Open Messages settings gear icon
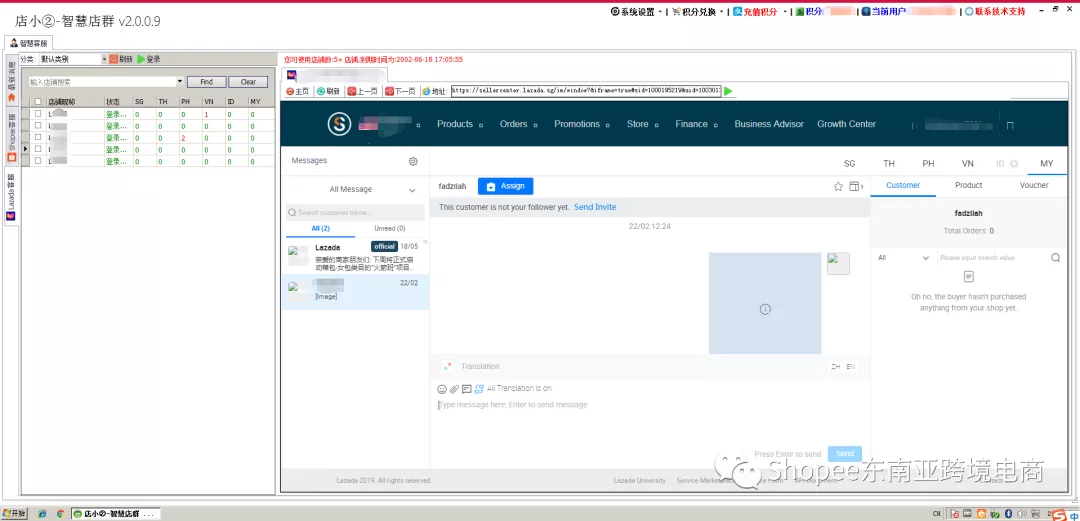 pos(413,161)
